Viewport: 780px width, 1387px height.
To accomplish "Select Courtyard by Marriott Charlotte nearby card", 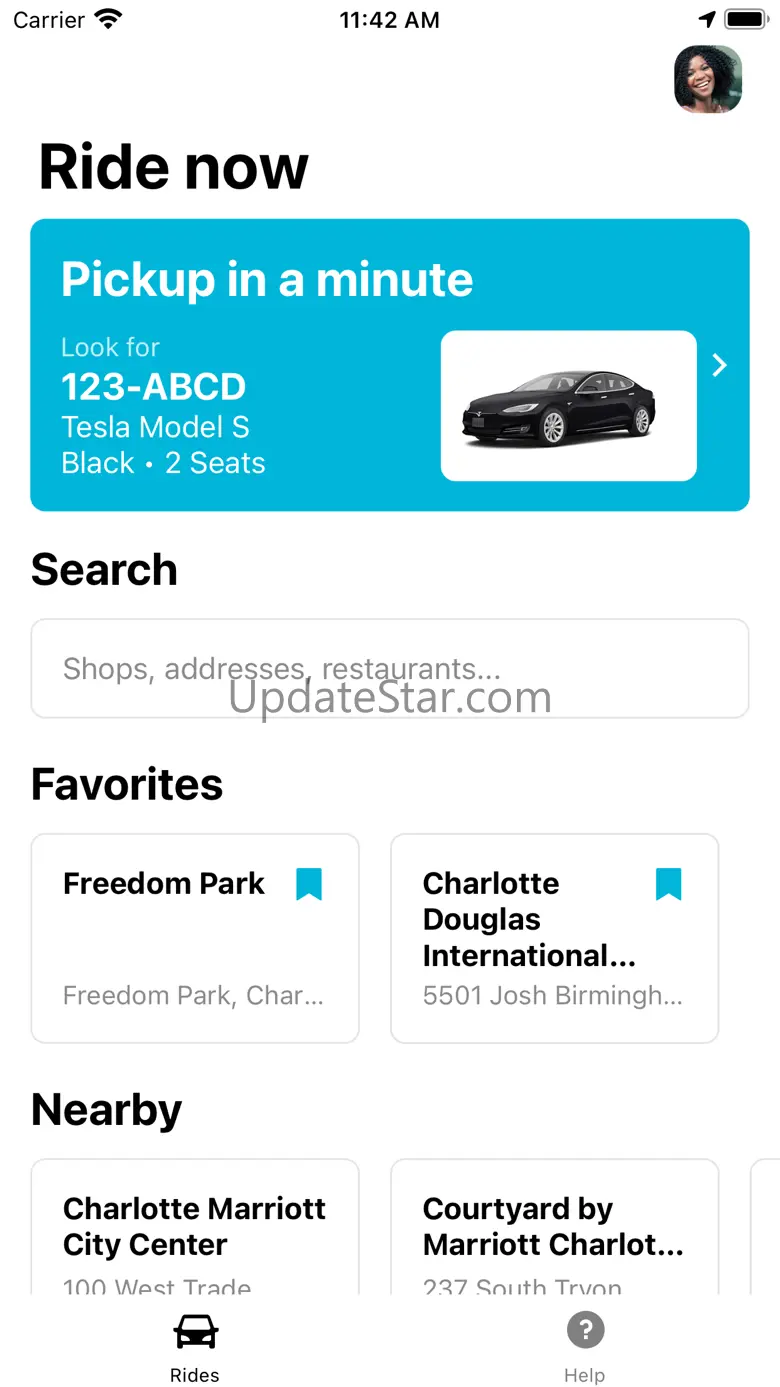I will click(x=554, y=1228).
